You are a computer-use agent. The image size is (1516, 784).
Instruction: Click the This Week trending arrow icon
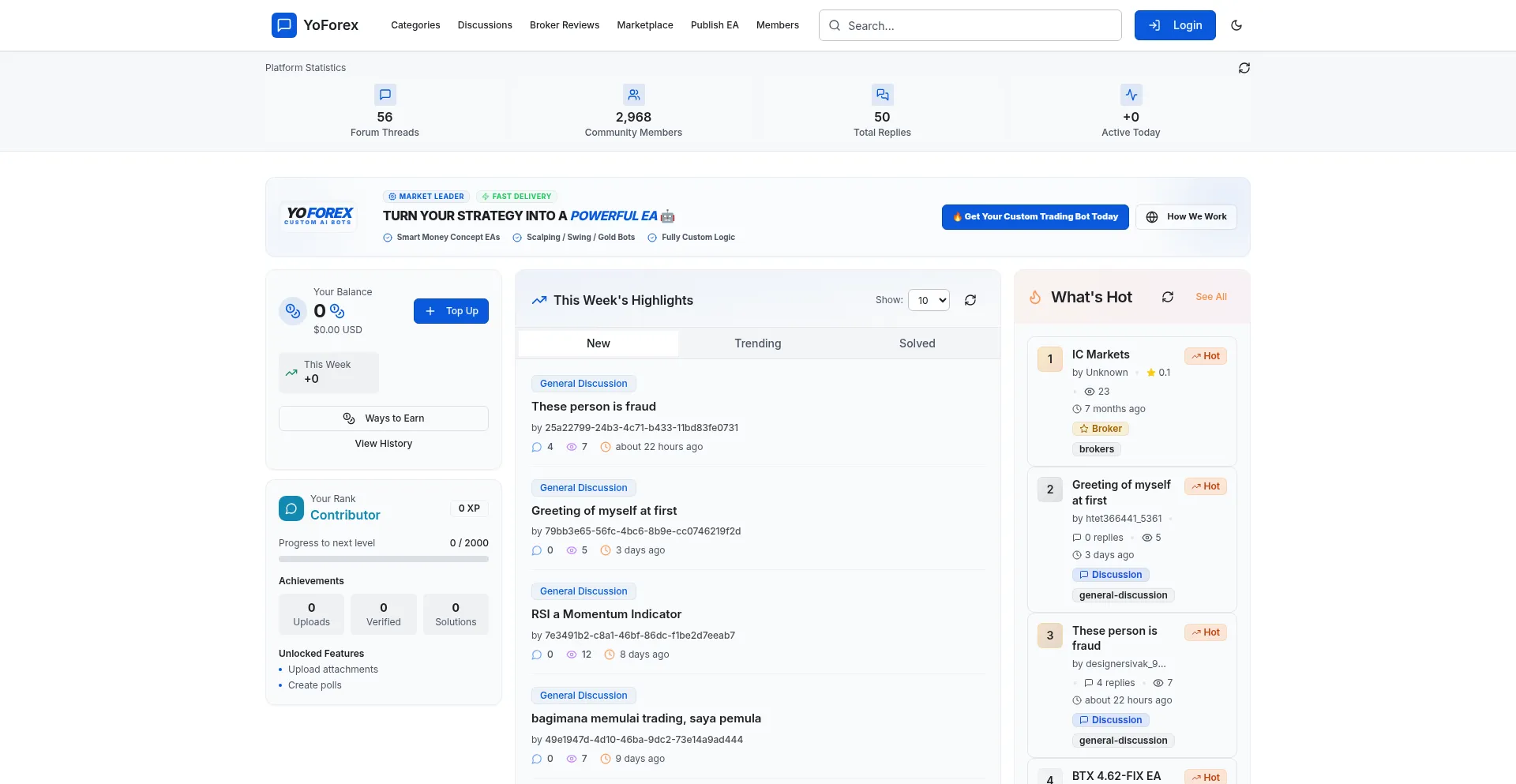pos(291,373)
